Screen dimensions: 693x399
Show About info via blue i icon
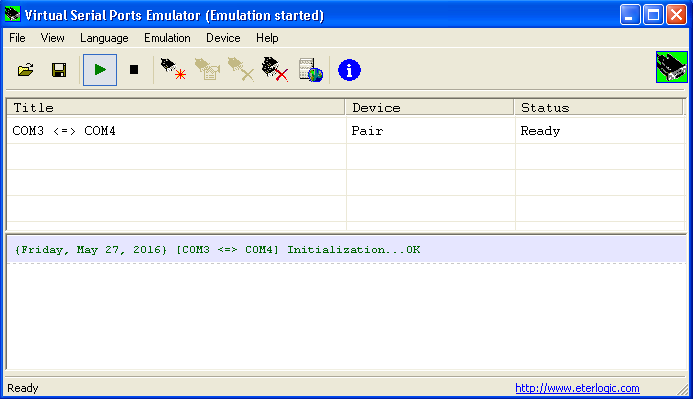[x=349, y=70]
